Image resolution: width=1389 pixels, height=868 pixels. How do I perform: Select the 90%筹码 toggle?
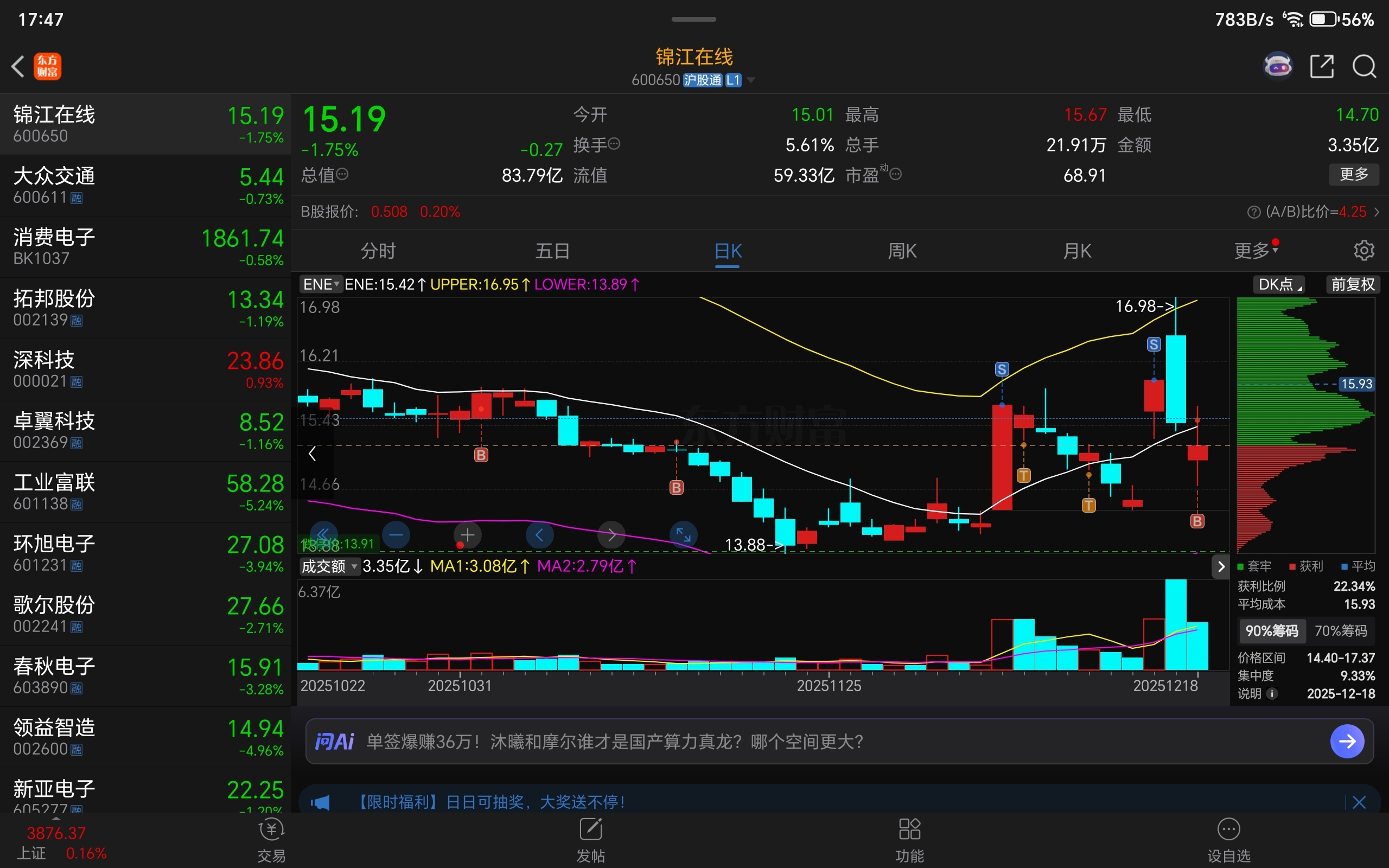pos(1271,631)
